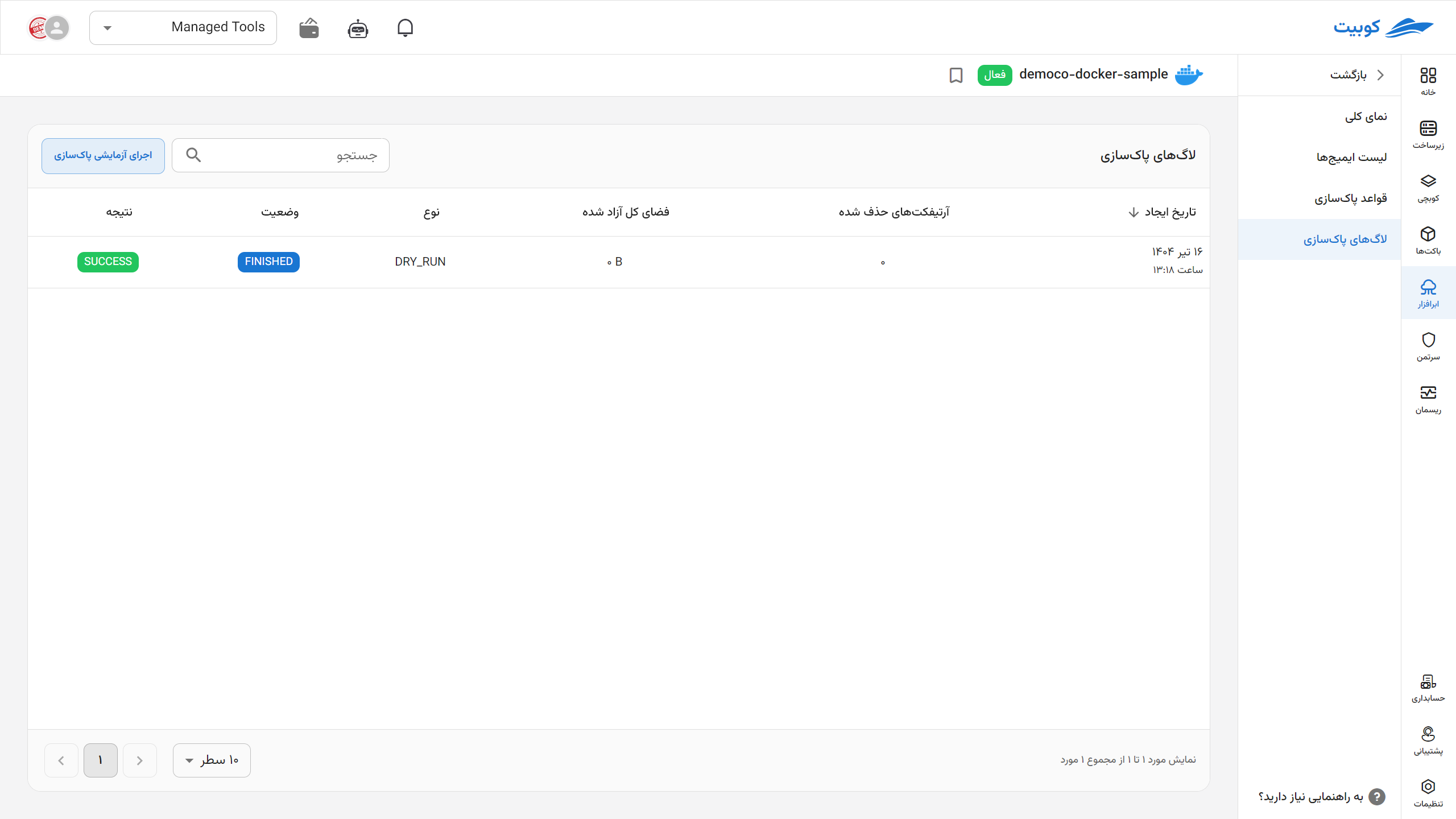1456x819 pixels.
Task: Click the FINISHED status badge
Action: (268, 262)
